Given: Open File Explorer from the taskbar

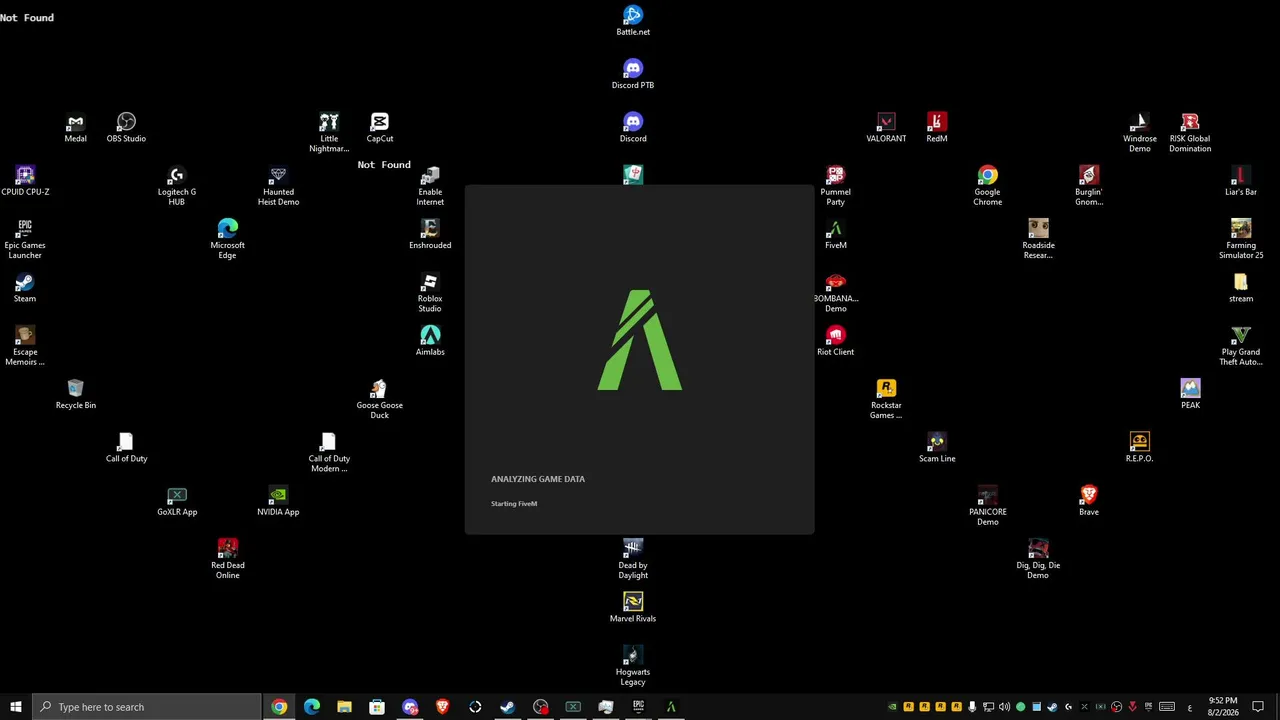Looking at the screenshot, I should pyautogui.click(x=344, y=707).
